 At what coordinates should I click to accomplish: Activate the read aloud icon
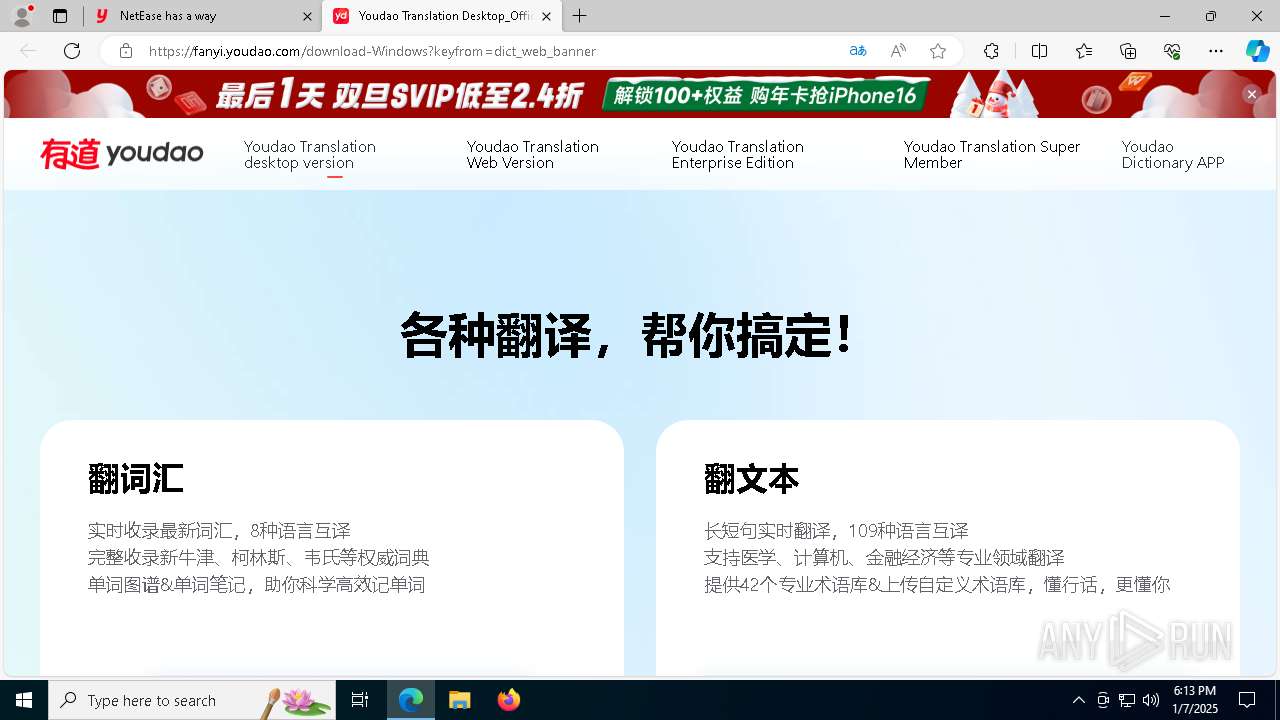(898, 51)
